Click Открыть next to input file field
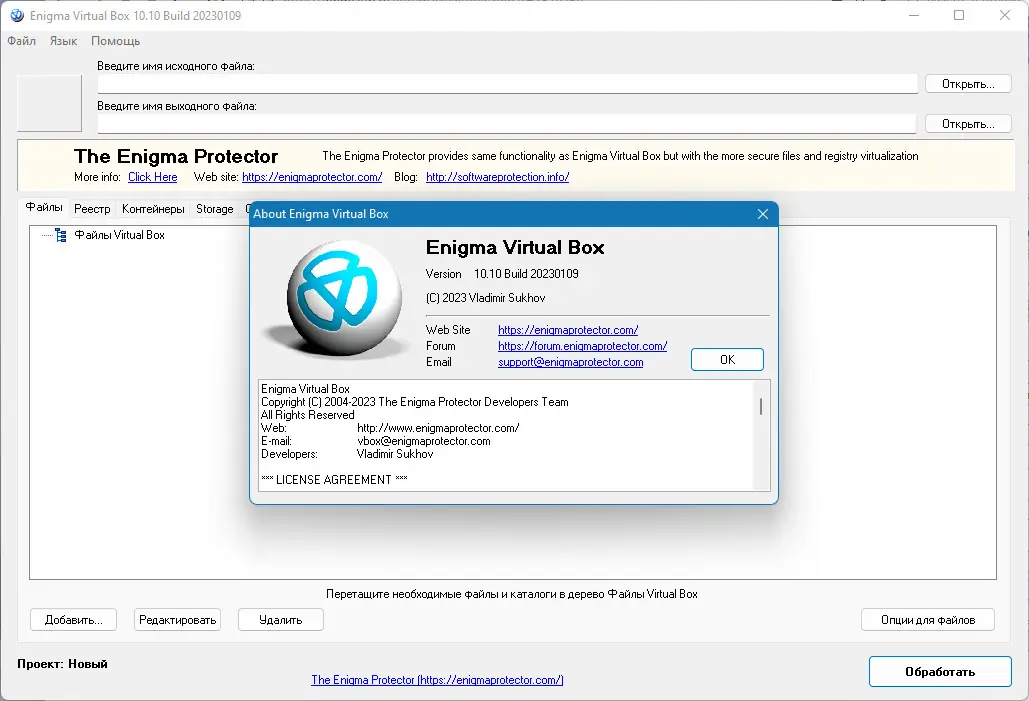 (968, 83)
